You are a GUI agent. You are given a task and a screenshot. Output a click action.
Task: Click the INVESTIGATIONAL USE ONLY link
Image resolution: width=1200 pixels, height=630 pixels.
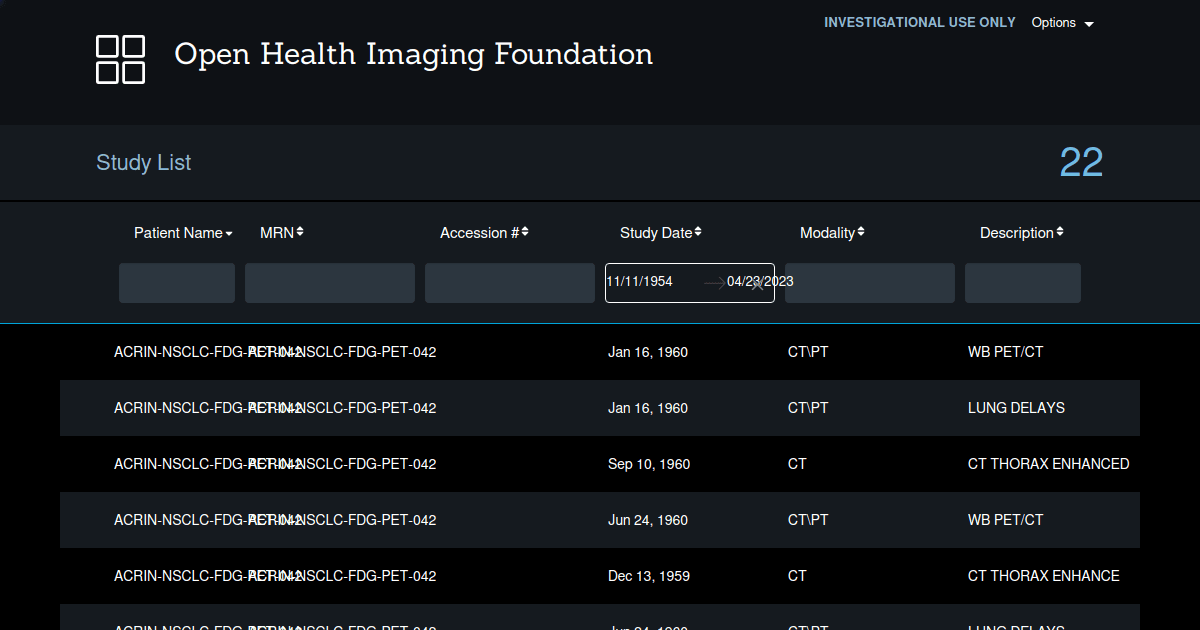pyautogui.click(x=919, y=21)
